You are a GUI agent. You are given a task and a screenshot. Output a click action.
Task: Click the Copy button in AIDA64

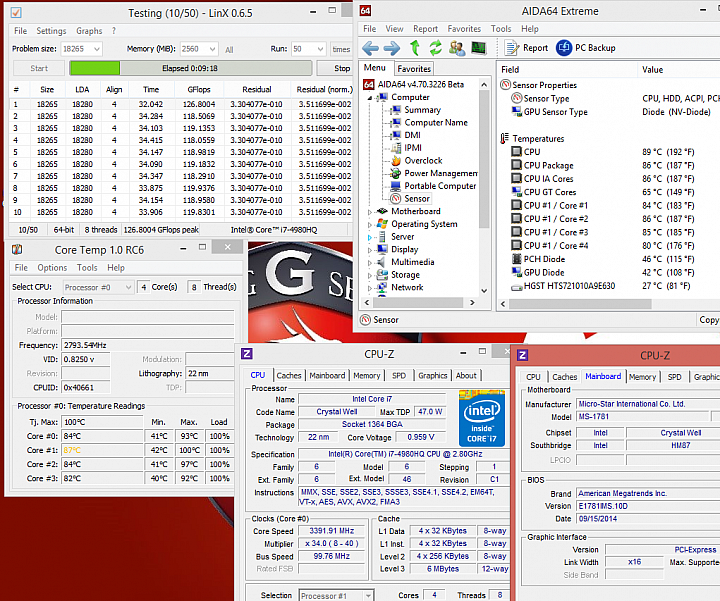[x=709, y=320]
